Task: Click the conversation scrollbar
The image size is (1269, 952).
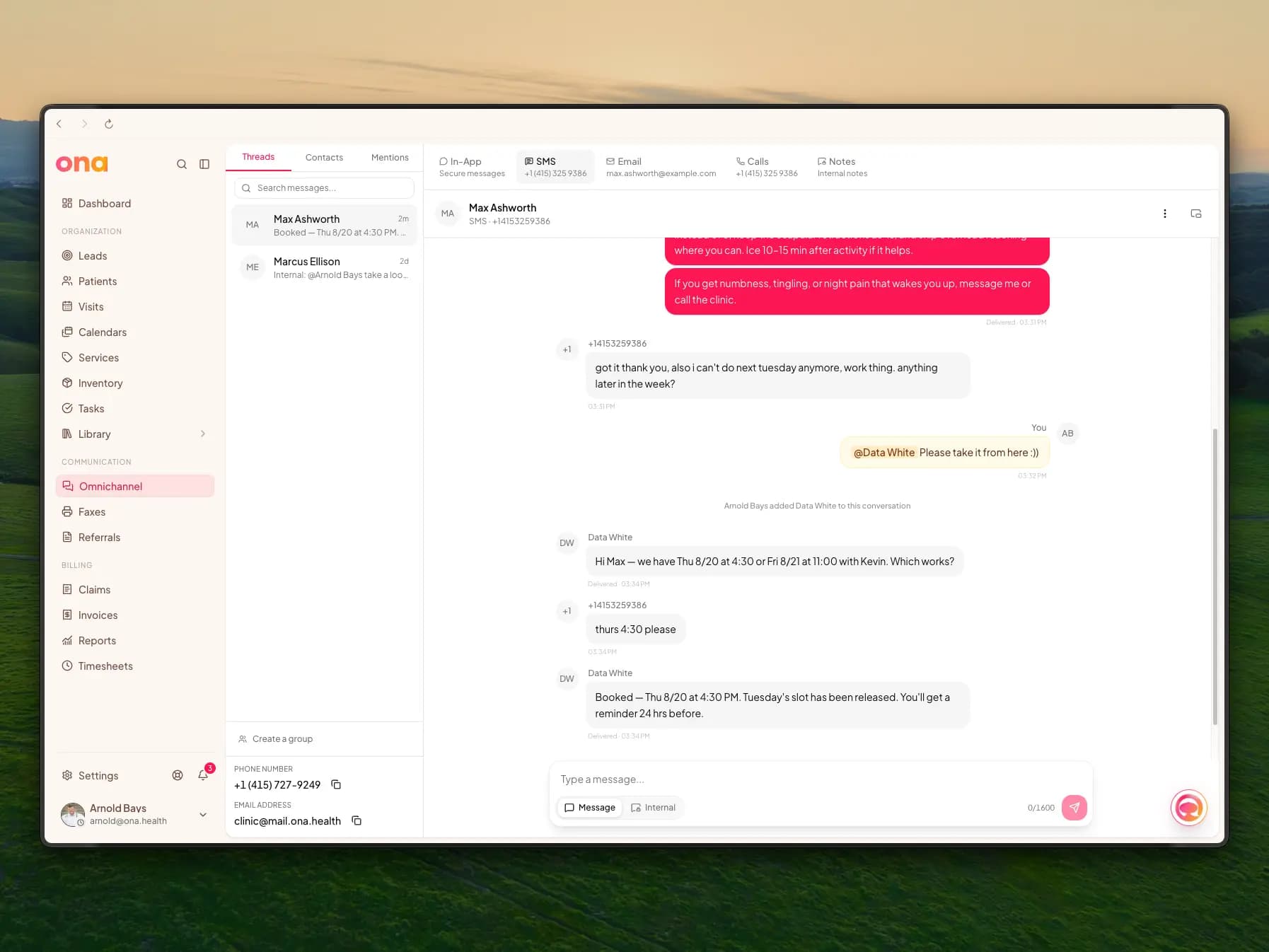Action: (x=1215, y=576)
